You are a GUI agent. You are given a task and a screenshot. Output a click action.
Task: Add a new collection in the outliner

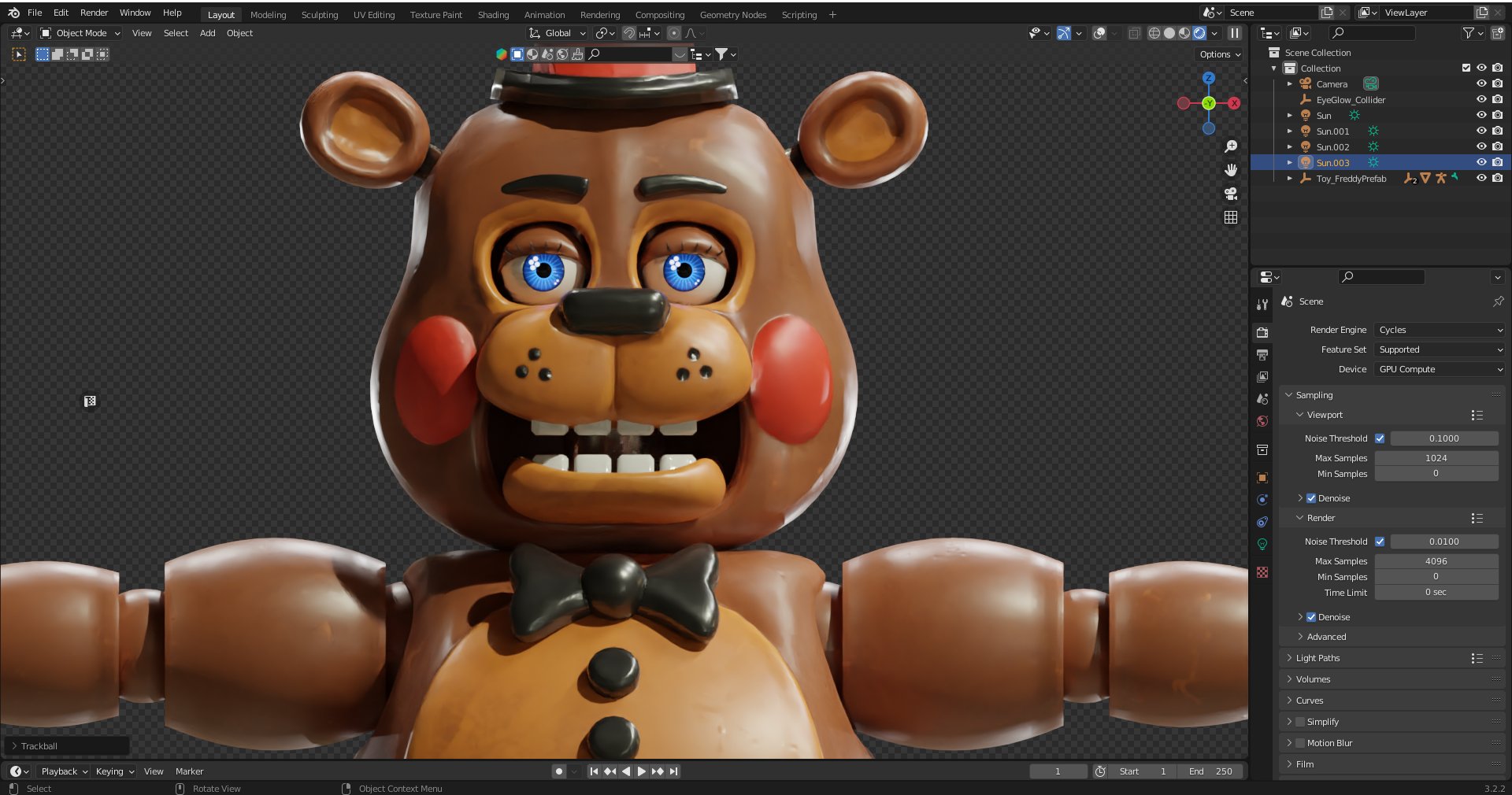click(x=1497, y=33)
